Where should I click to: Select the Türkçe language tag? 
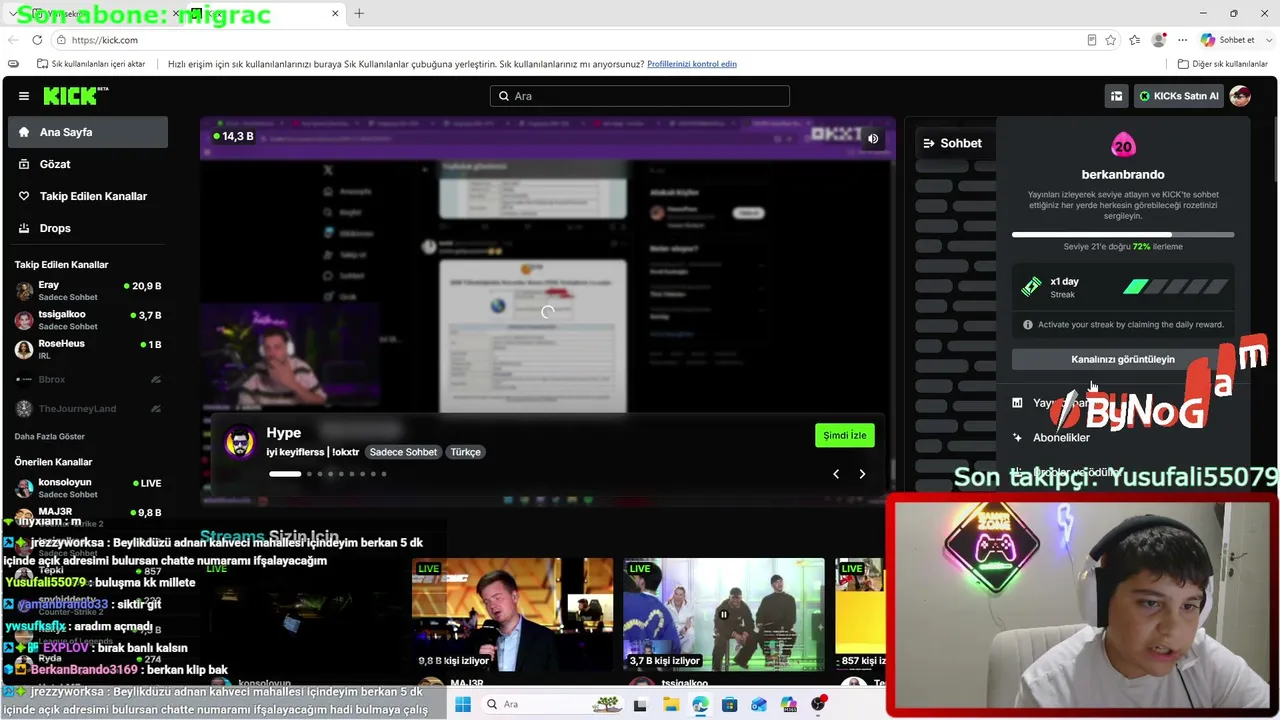pos(466,452)
